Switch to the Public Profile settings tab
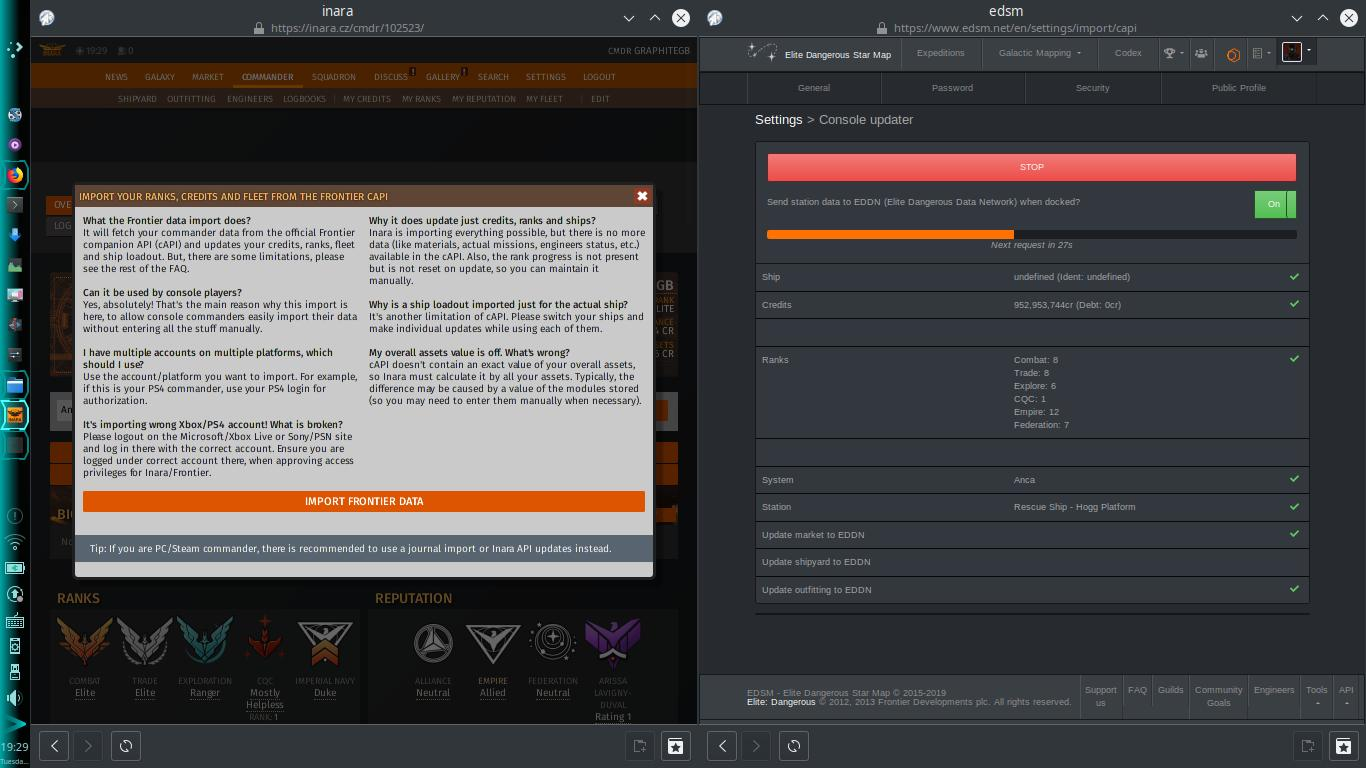This screenshot has height=768, width=1366. pyautogui.click(x=1239, y=88)
